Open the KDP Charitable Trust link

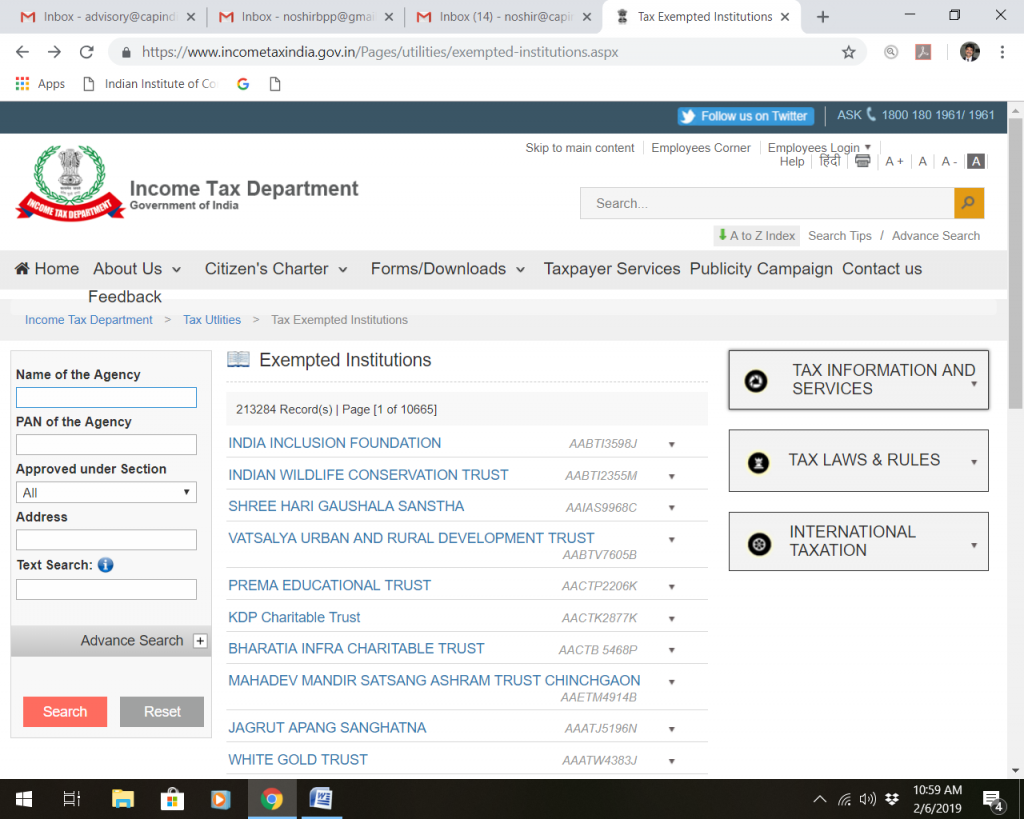[294, 617]
